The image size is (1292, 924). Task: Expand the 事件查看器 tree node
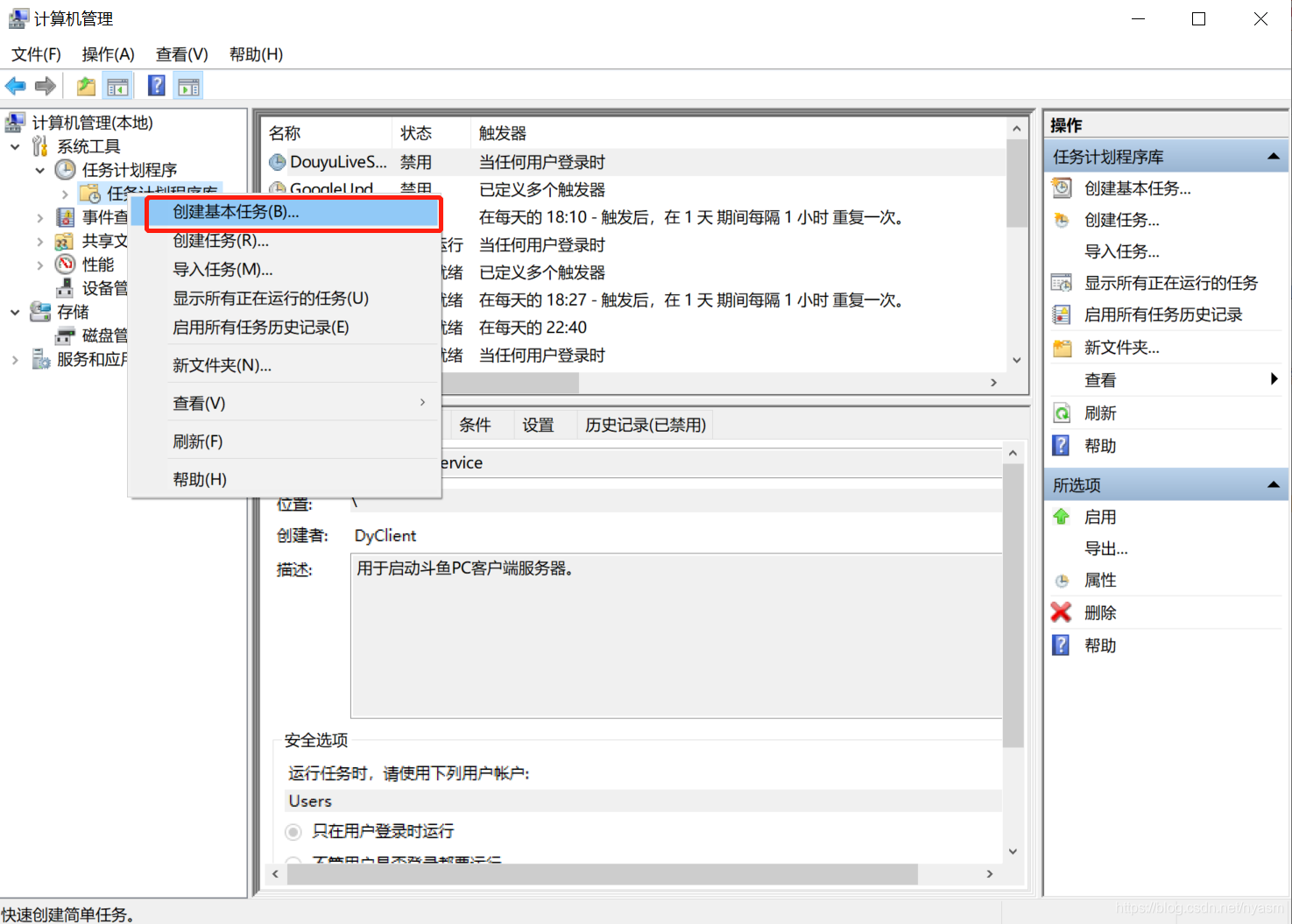39,217
